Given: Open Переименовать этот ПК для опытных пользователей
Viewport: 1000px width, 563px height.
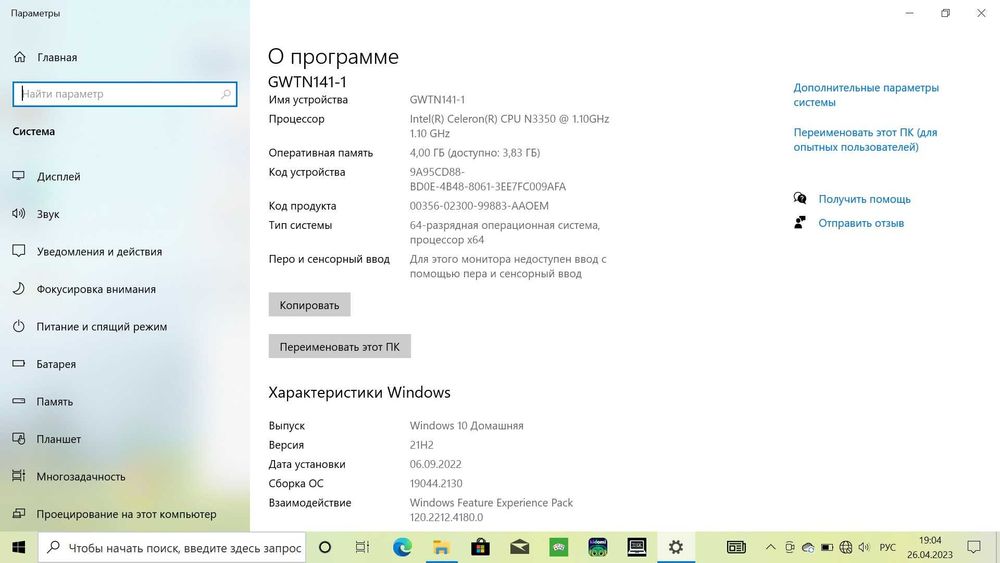Looking at the screenshot, I should click(x=865, y=140).
